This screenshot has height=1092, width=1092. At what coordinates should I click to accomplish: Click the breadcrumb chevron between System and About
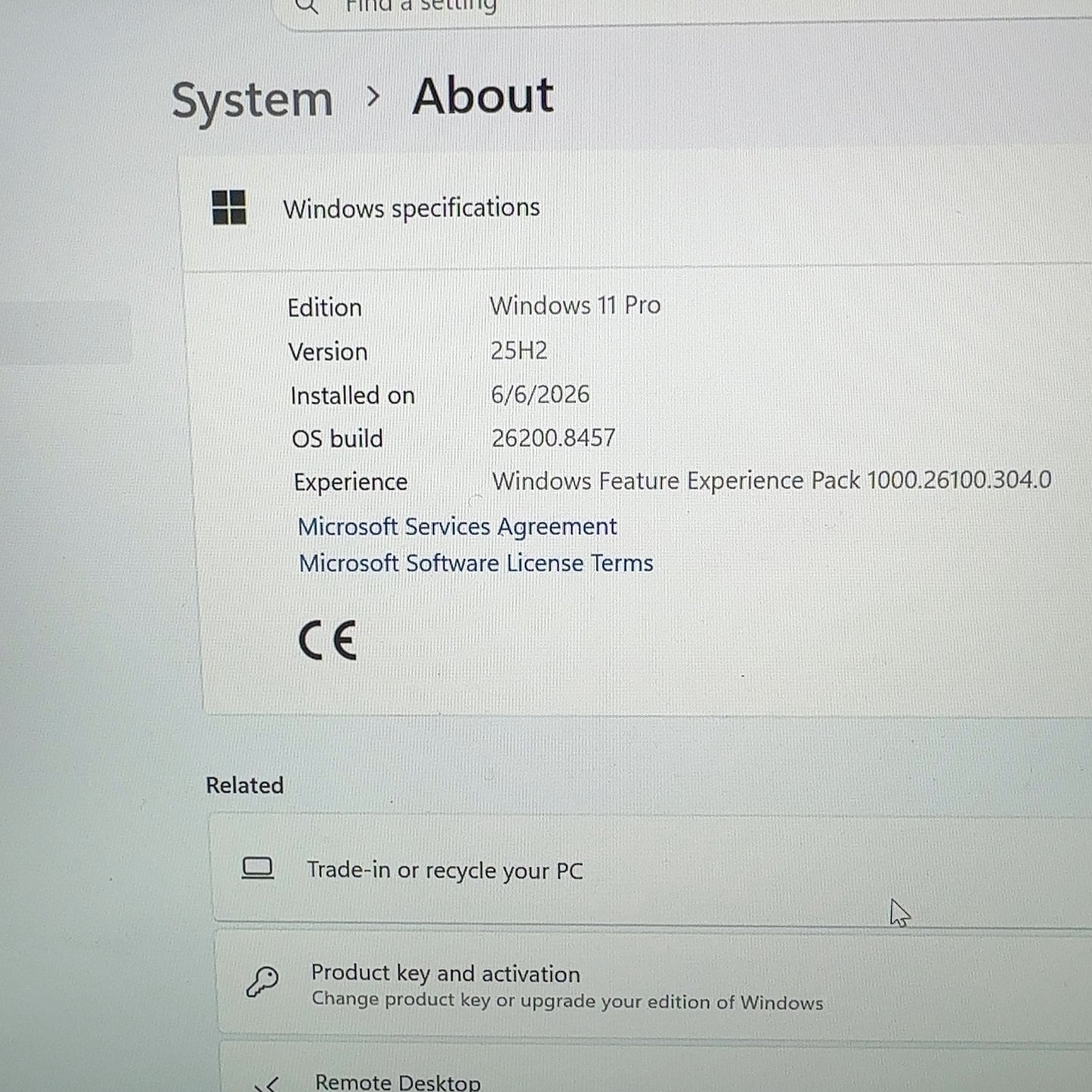pos(373,97)
